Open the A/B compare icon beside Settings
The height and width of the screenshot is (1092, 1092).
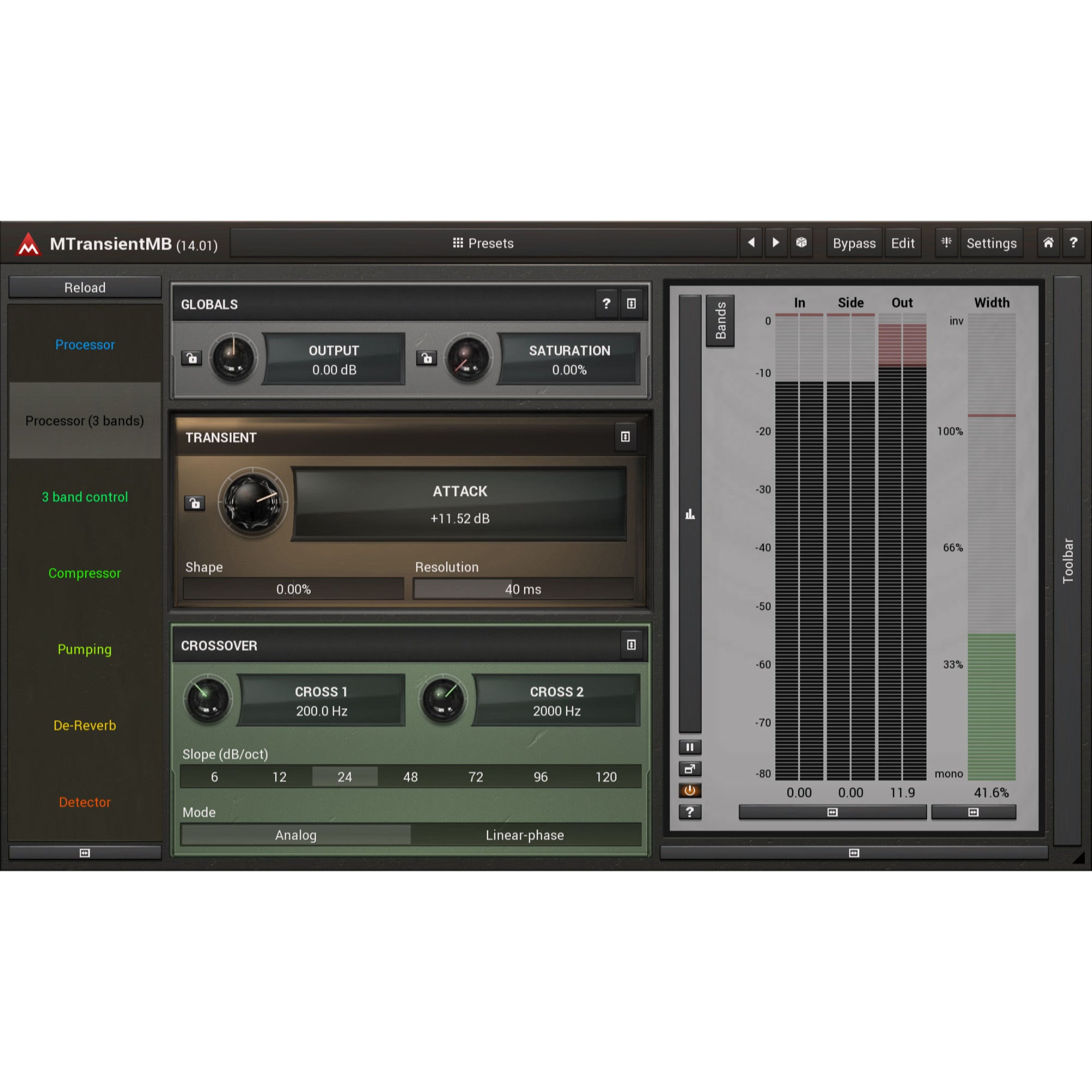[x=946, y=242]
